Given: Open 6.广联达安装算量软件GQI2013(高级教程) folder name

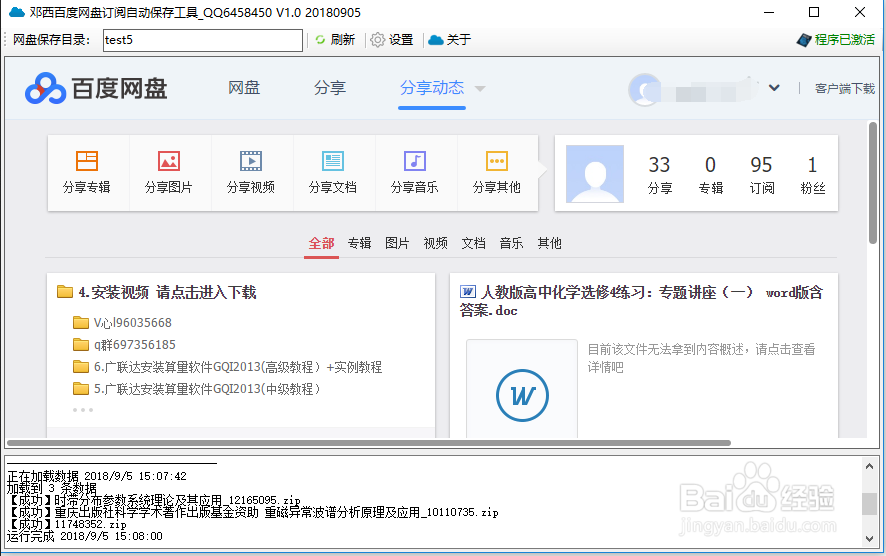Looking at the screenshot, I should (x=238, y=367).
